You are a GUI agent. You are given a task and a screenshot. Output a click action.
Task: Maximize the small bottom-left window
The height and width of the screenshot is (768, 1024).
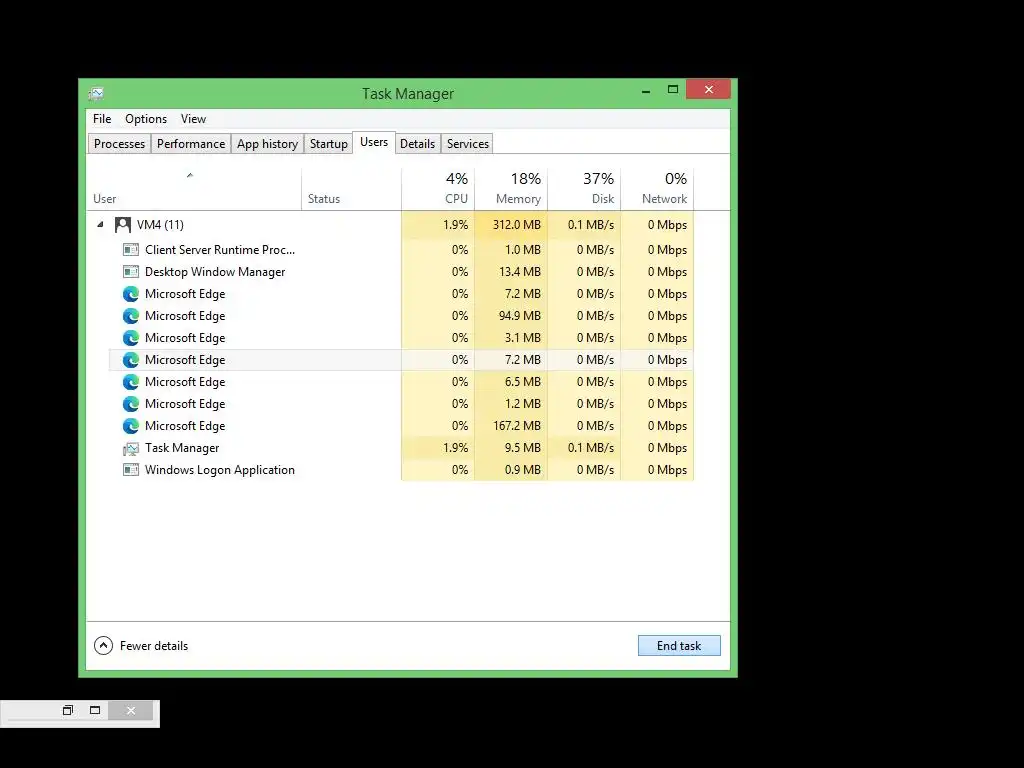95,710
